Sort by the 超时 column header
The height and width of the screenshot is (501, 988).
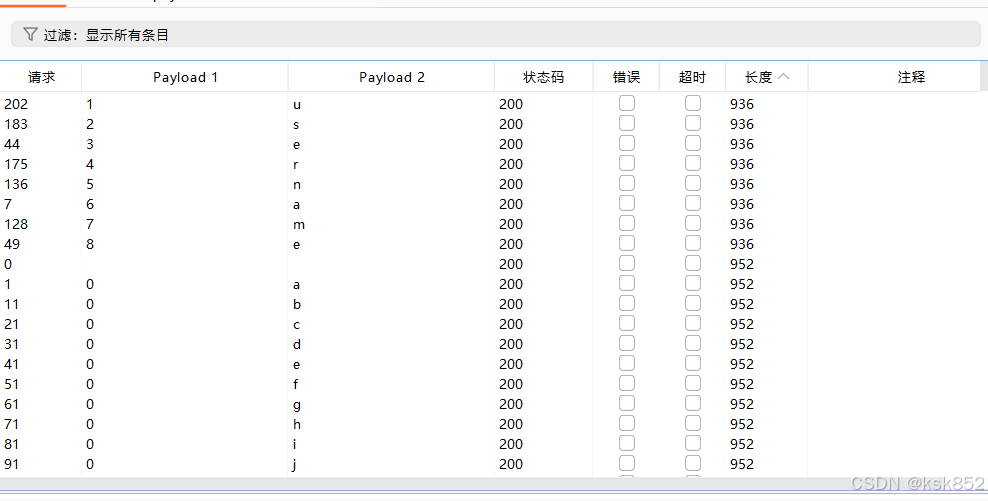click(692, 77)
